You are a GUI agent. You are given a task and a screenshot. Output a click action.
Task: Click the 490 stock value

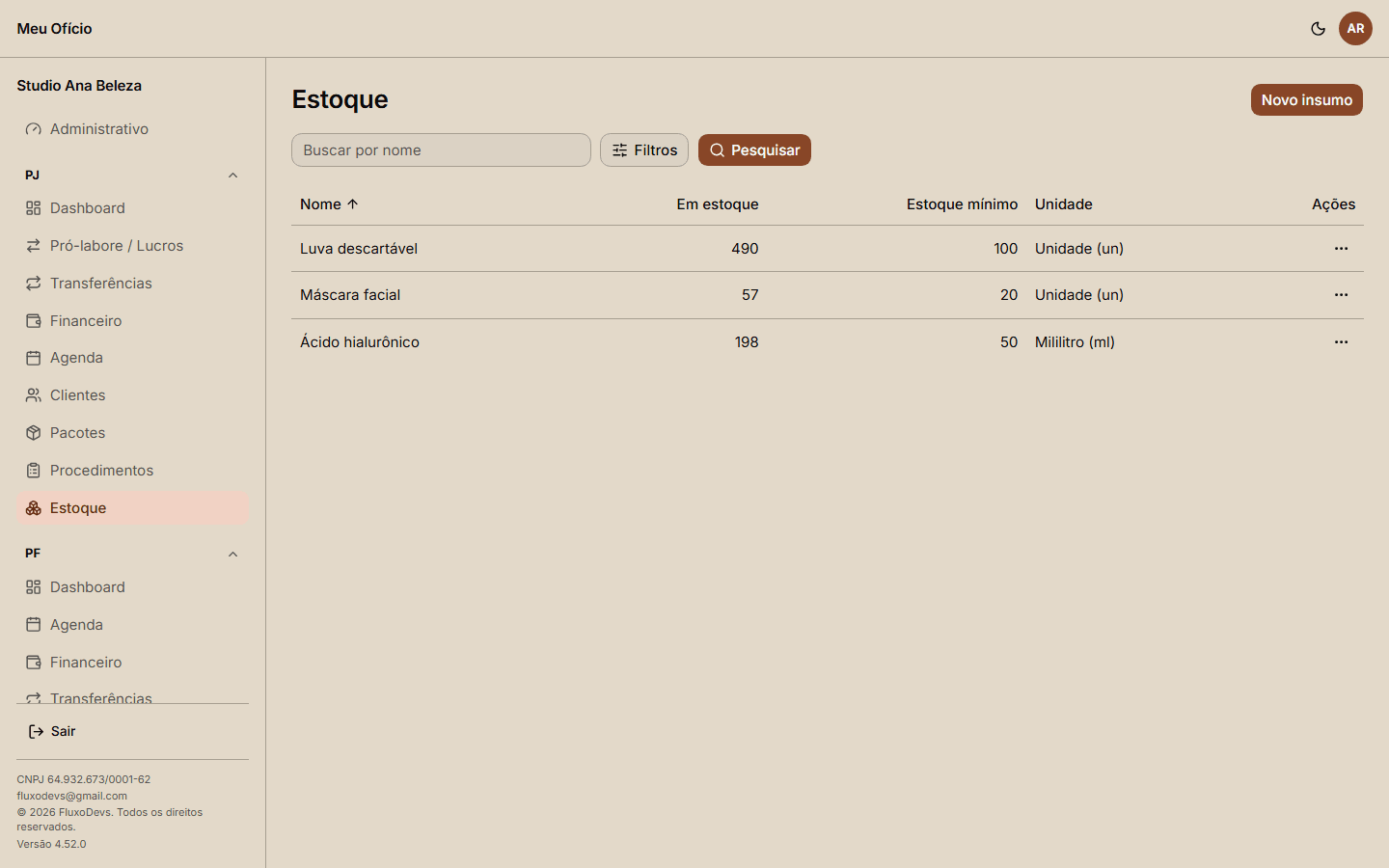point(745,249)
